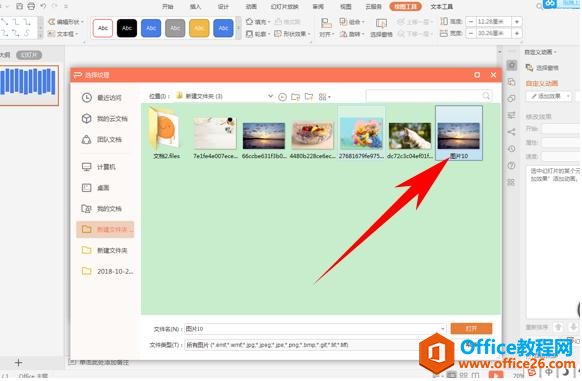
Task: Open the plain 新建文件夹 sidebar folder
Action: click(104, 250)
